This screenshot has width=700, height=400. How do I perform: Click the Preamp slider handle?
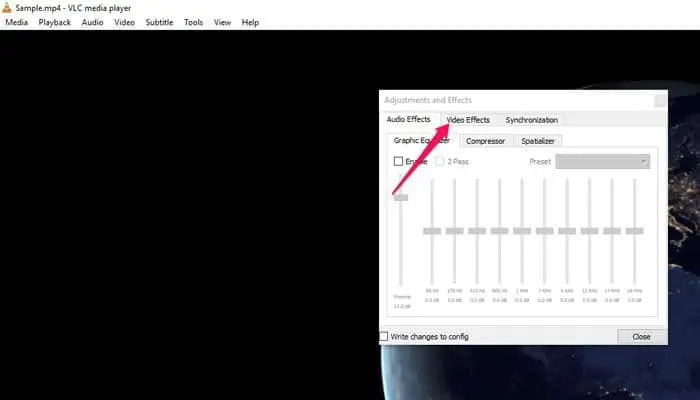[401, 197]
